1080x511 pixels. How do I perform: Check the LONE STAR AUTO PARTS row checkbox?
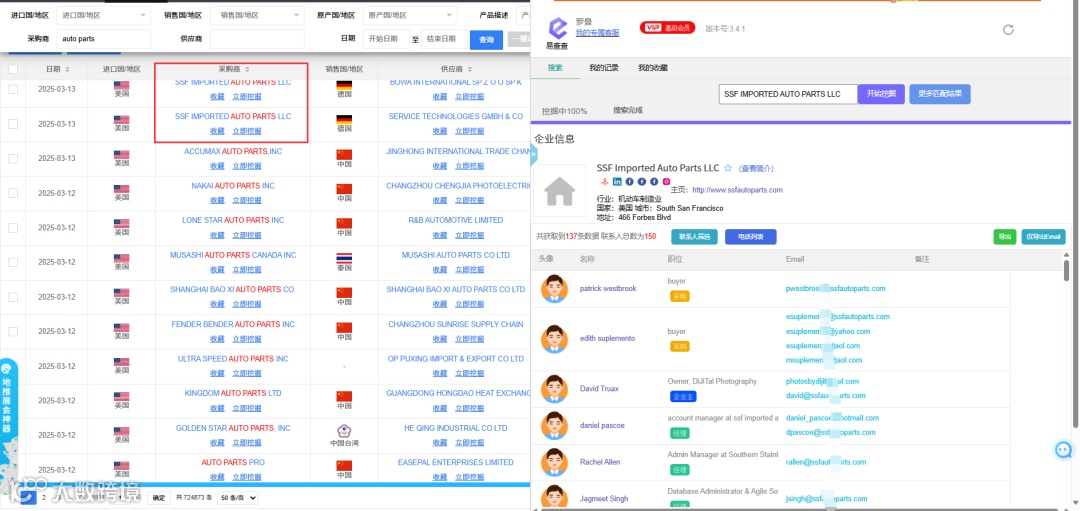tap(13, 227)
